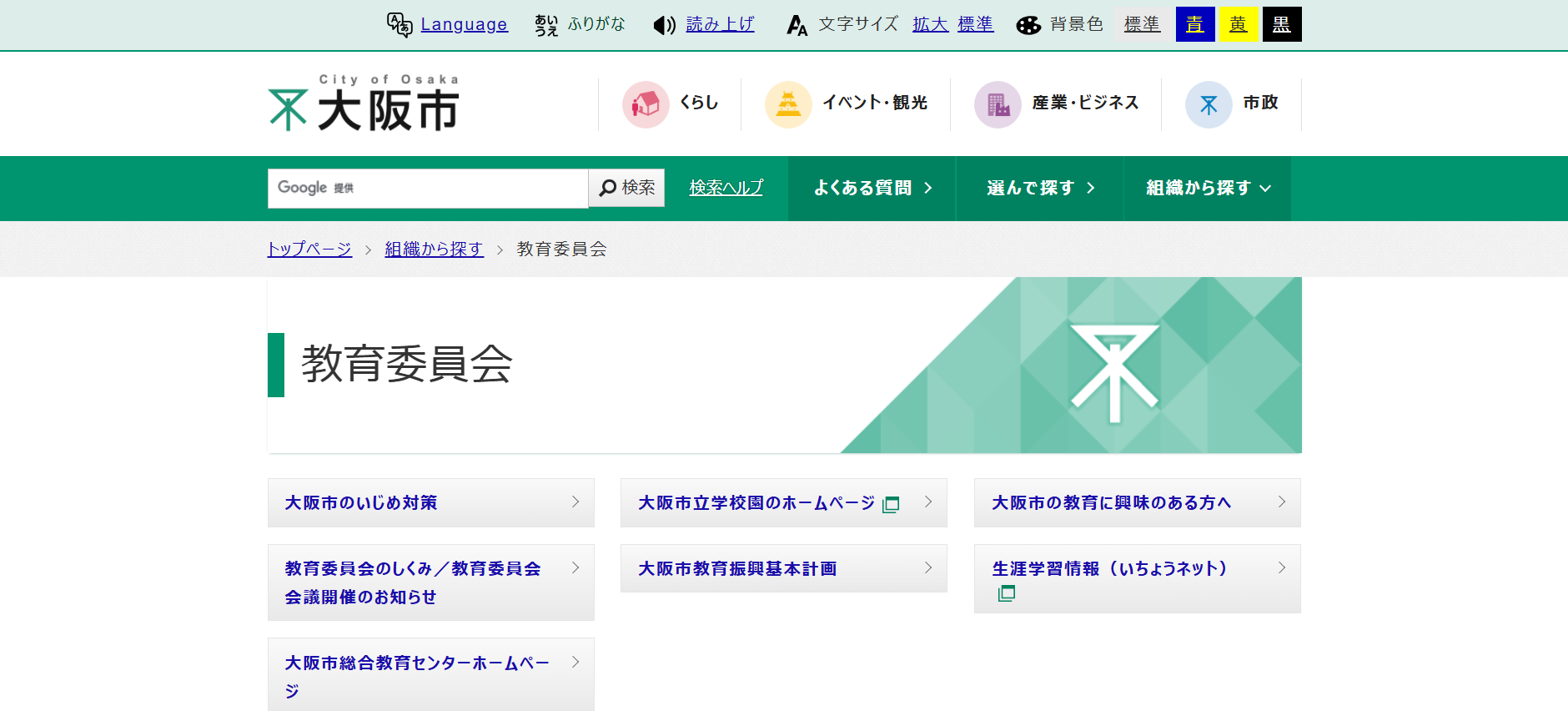1568x711 pixels.
Task: Click chevron on 大阪市の教育に興味のある方へ card
Action: [1282, 502]
